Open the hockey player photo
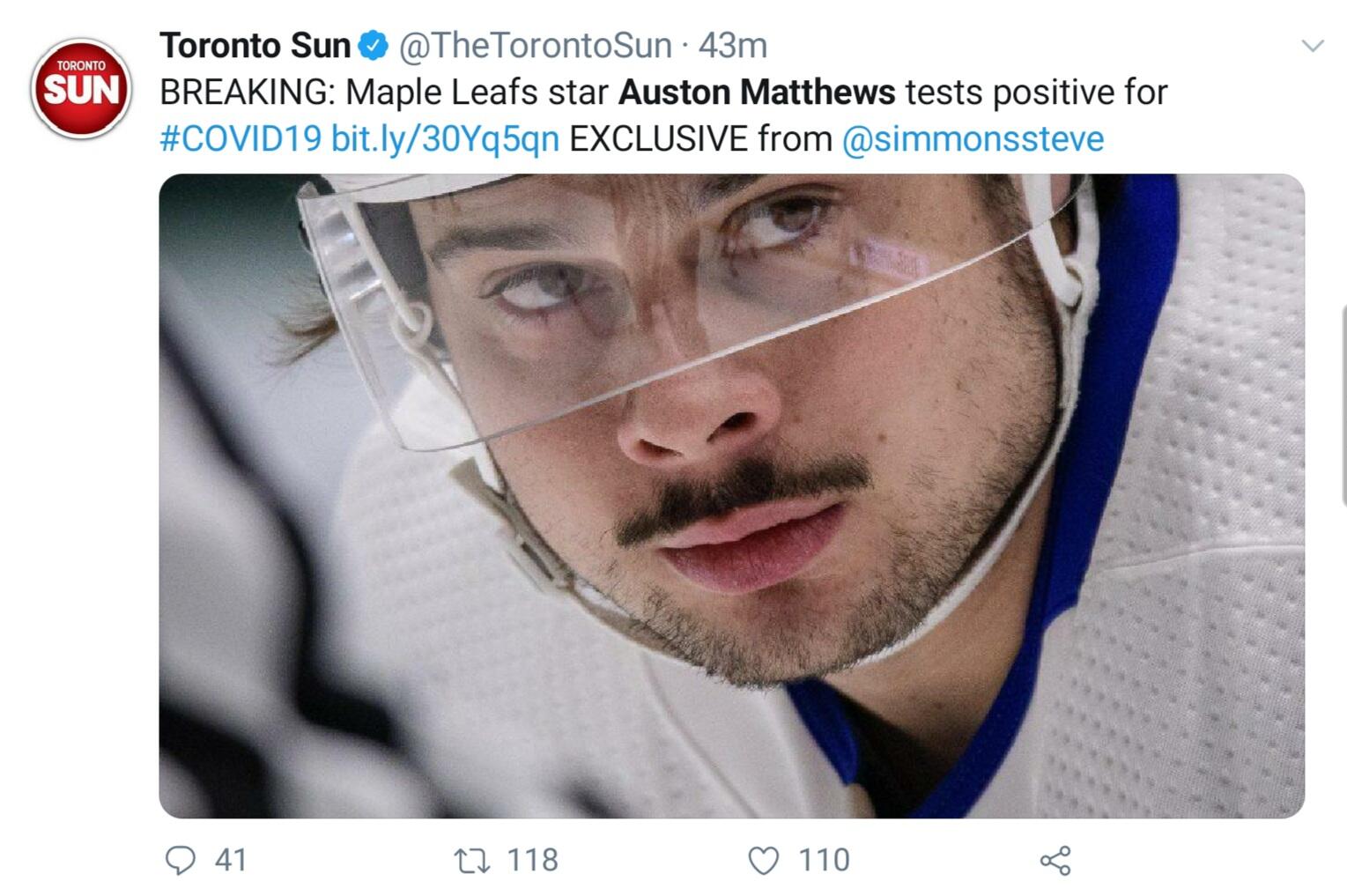 [731, 495]
